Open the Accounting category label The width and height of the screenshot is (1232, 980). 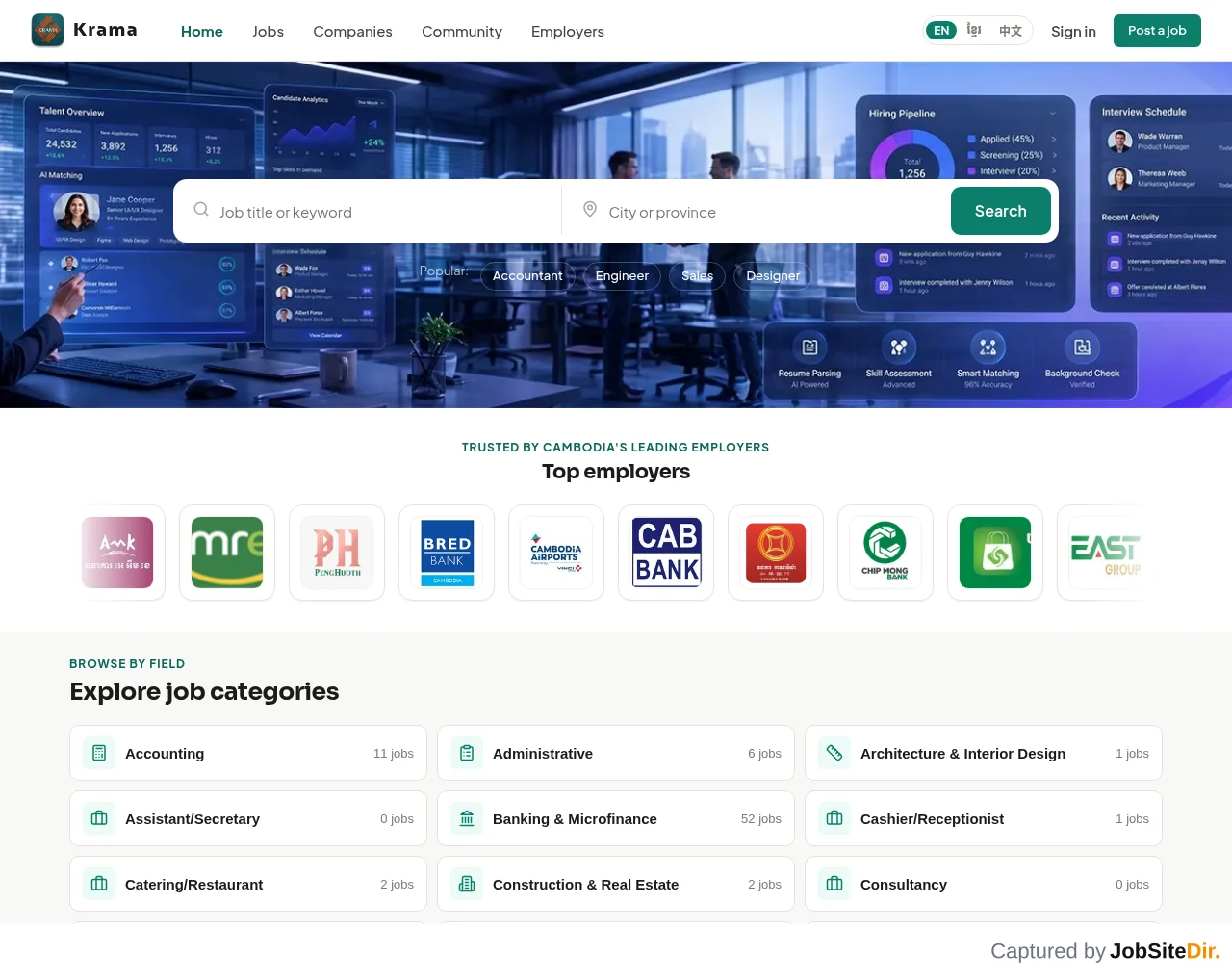point(165,753)
